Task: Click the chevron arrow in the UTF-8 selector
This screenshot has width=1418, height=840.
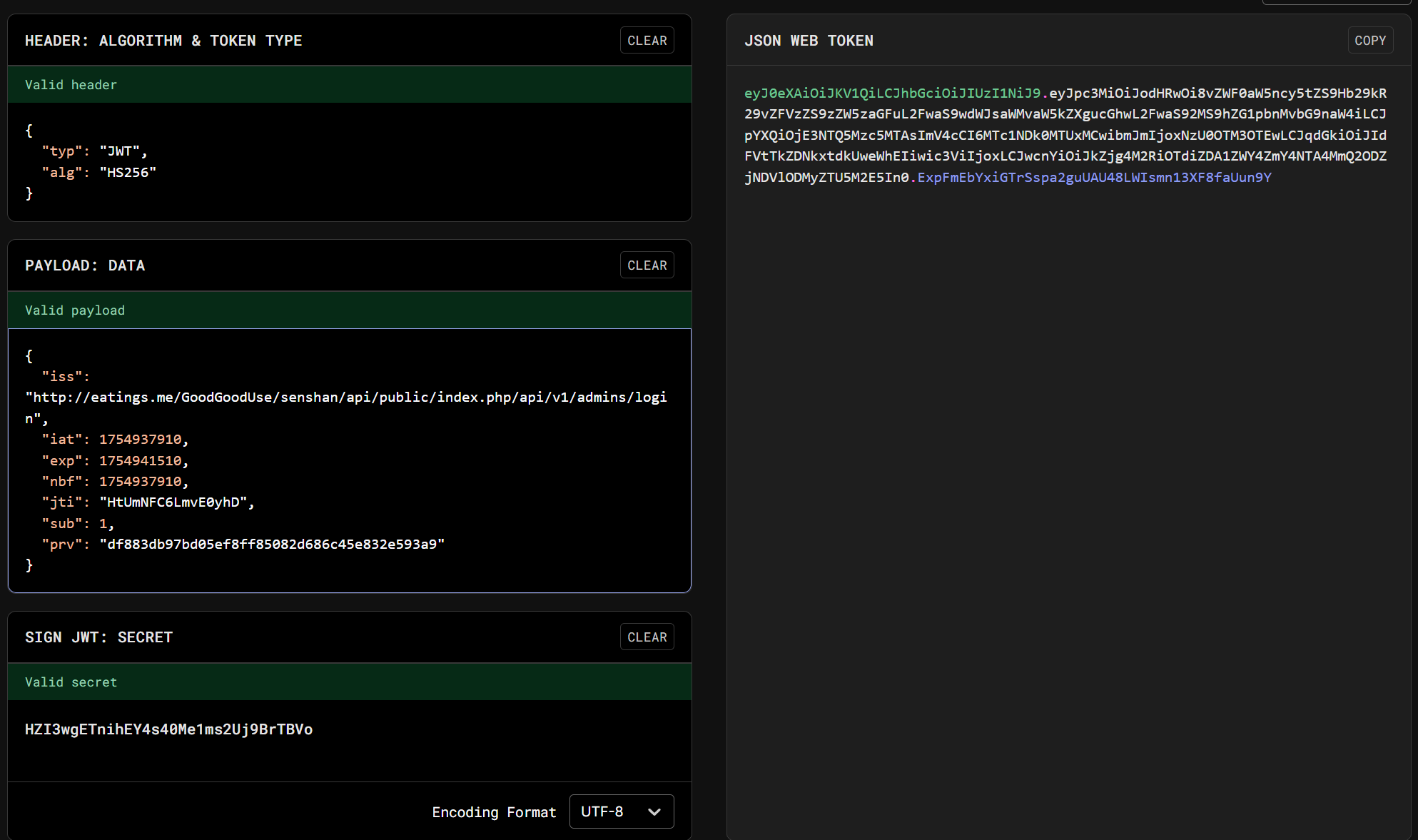Action: (x=654, y=812)
